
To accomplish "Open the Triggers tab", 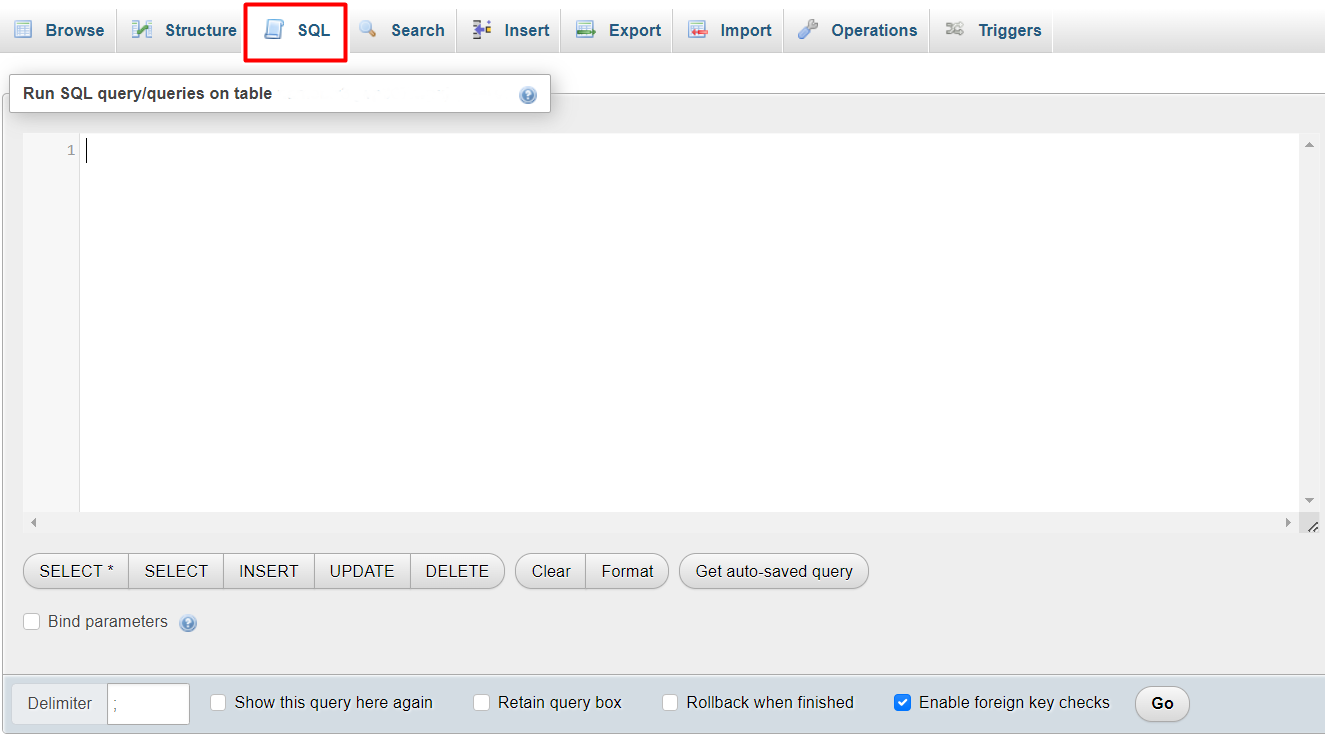I will (x=993, y=30).
